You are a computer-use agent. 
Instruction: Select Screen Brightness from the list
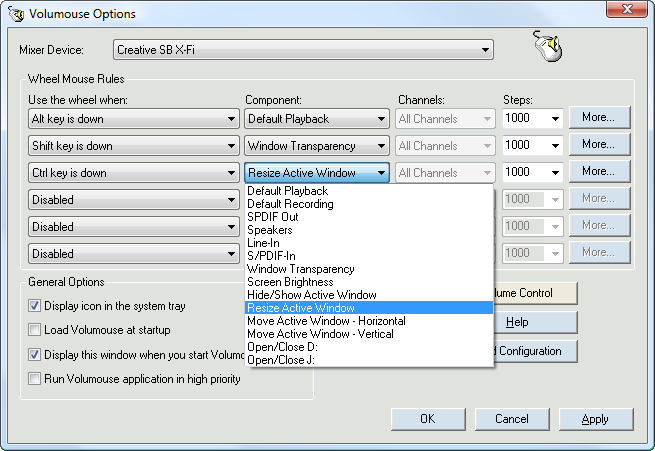[x=290, y=282]
